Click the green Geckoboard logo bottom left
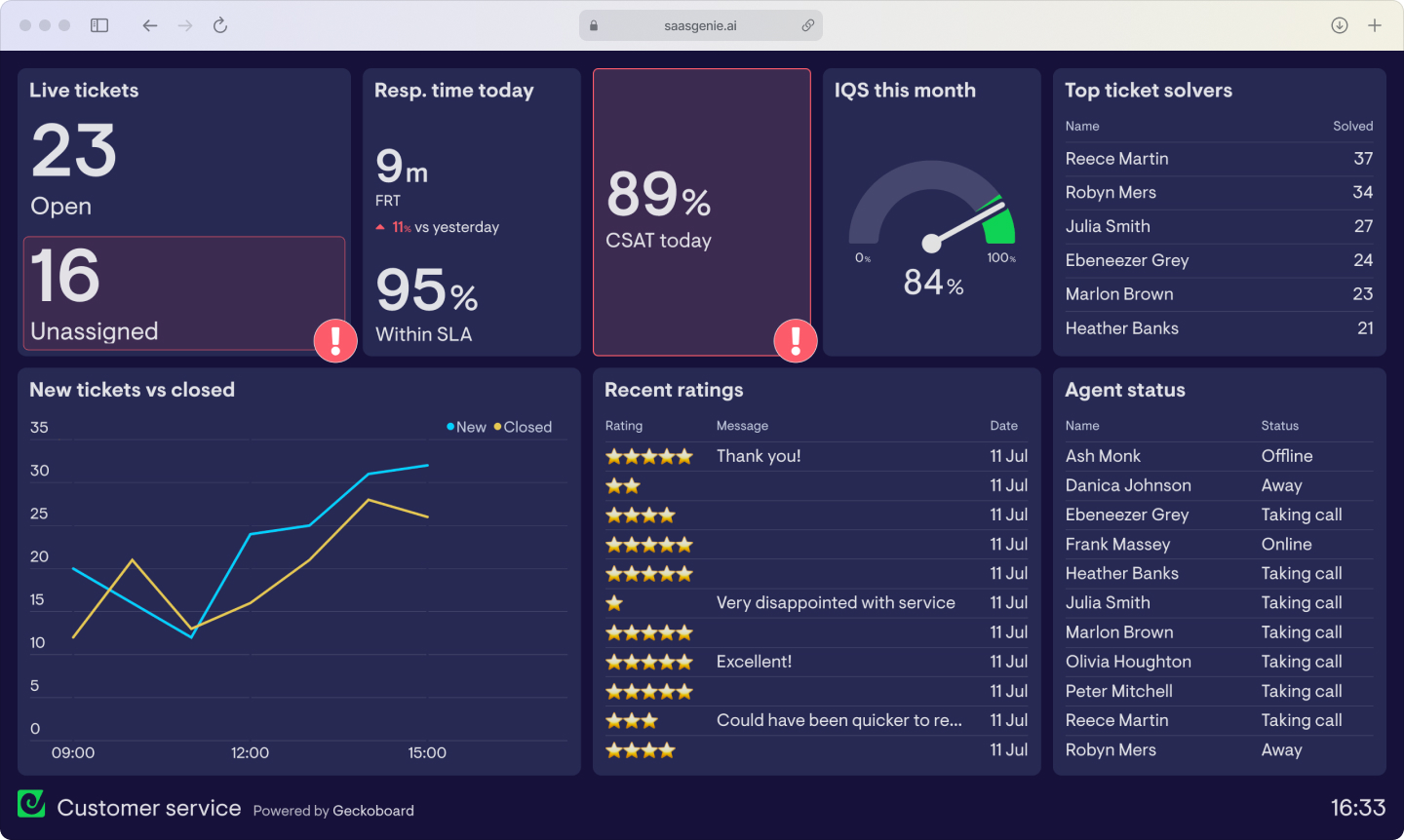This screenshot has width=1404, height=840. point(31,803)
